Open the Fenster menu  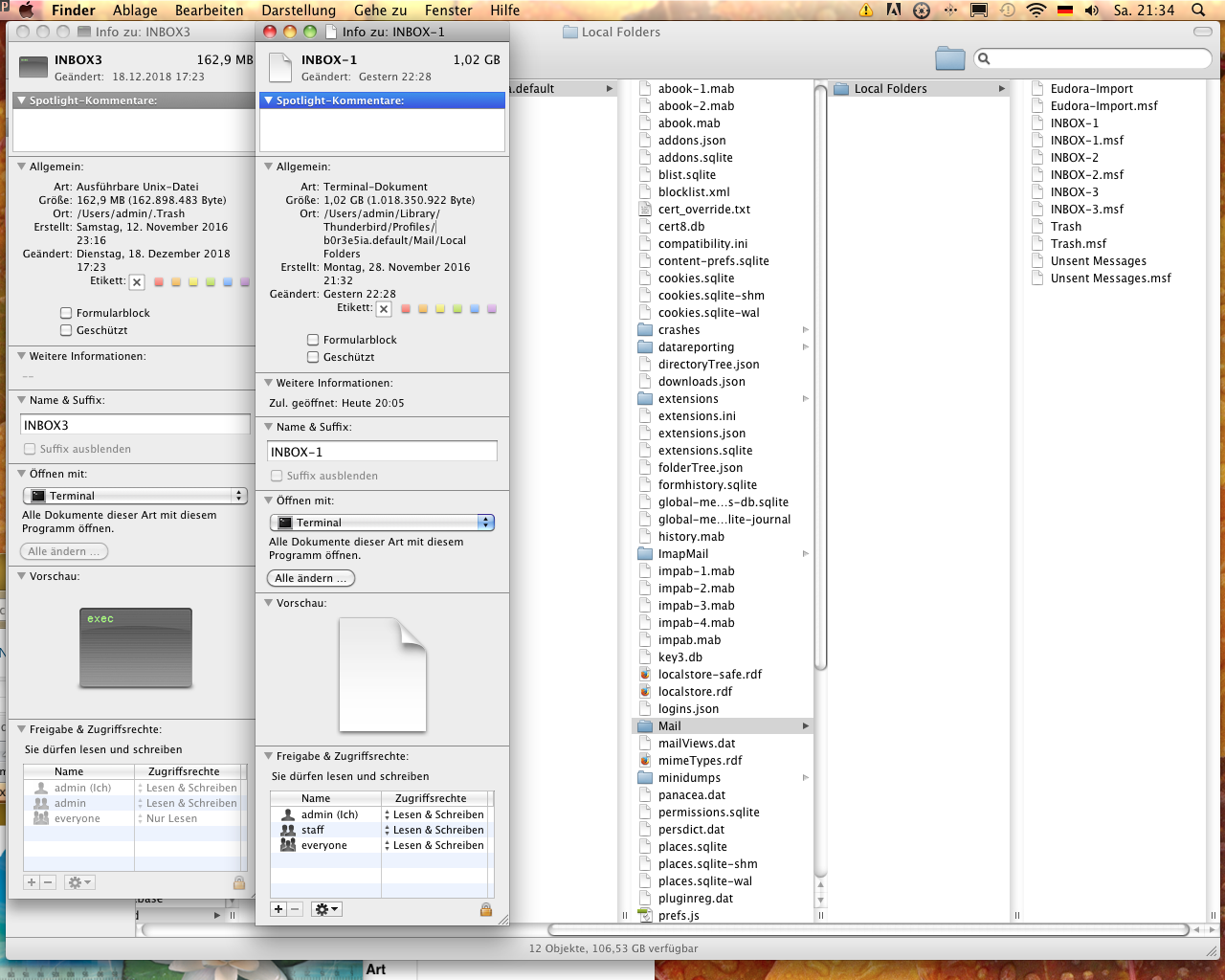coord(449,11)
